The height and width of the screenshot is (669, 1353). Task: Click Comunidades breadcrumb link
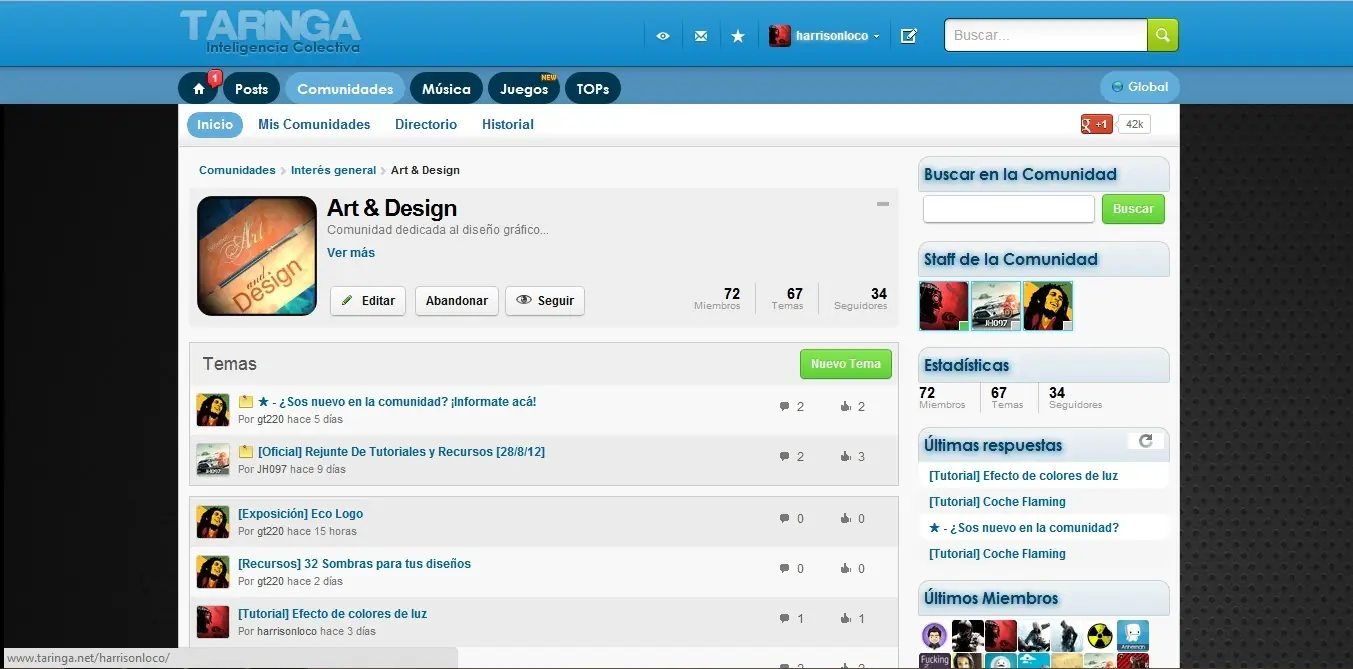click(237, 170)
